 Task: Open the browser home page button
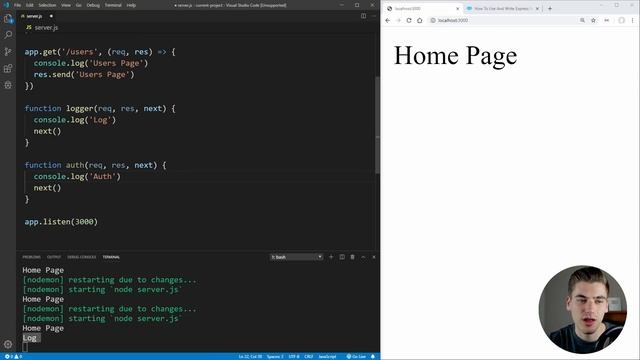pyautogui.click(x=420, y=20)
